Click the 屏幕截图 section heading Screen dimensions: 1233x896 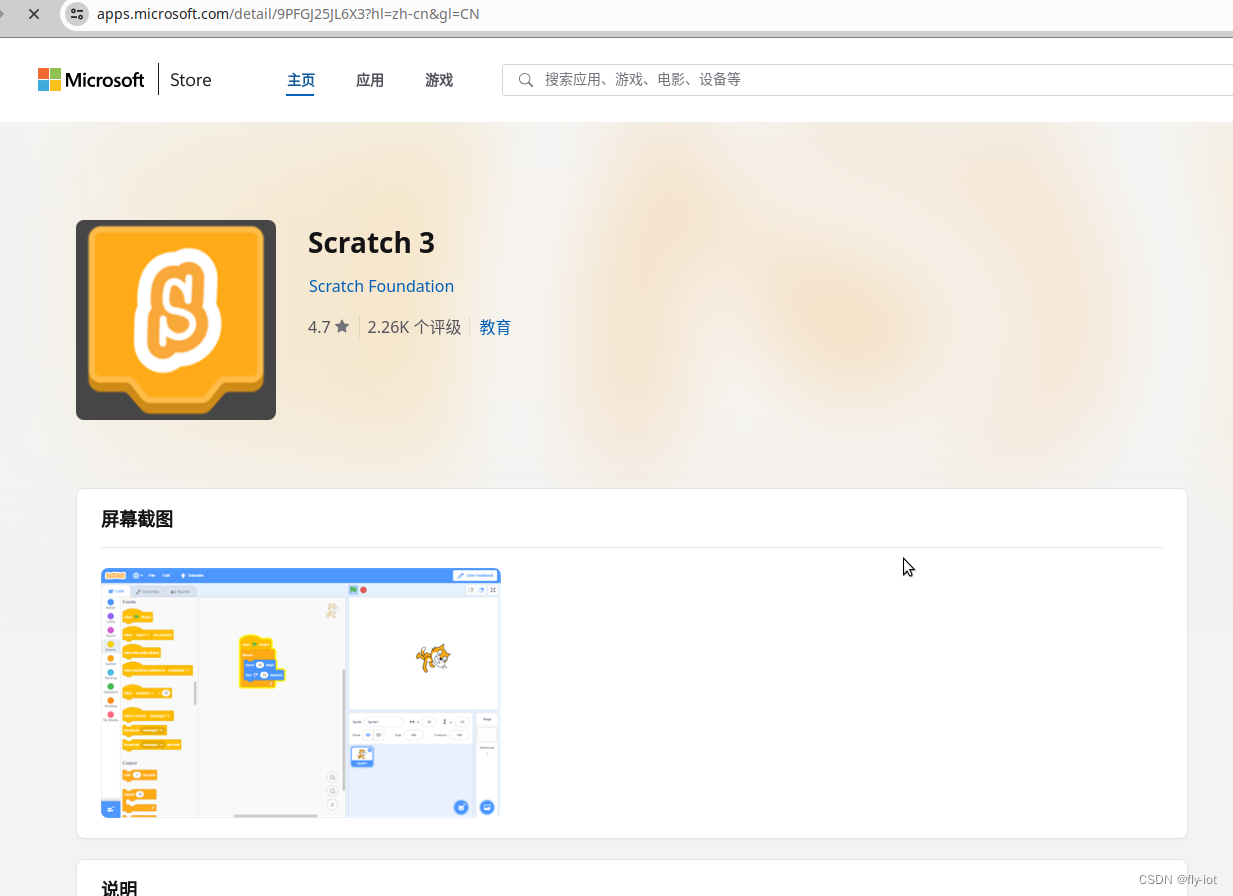tap(137, 519)
